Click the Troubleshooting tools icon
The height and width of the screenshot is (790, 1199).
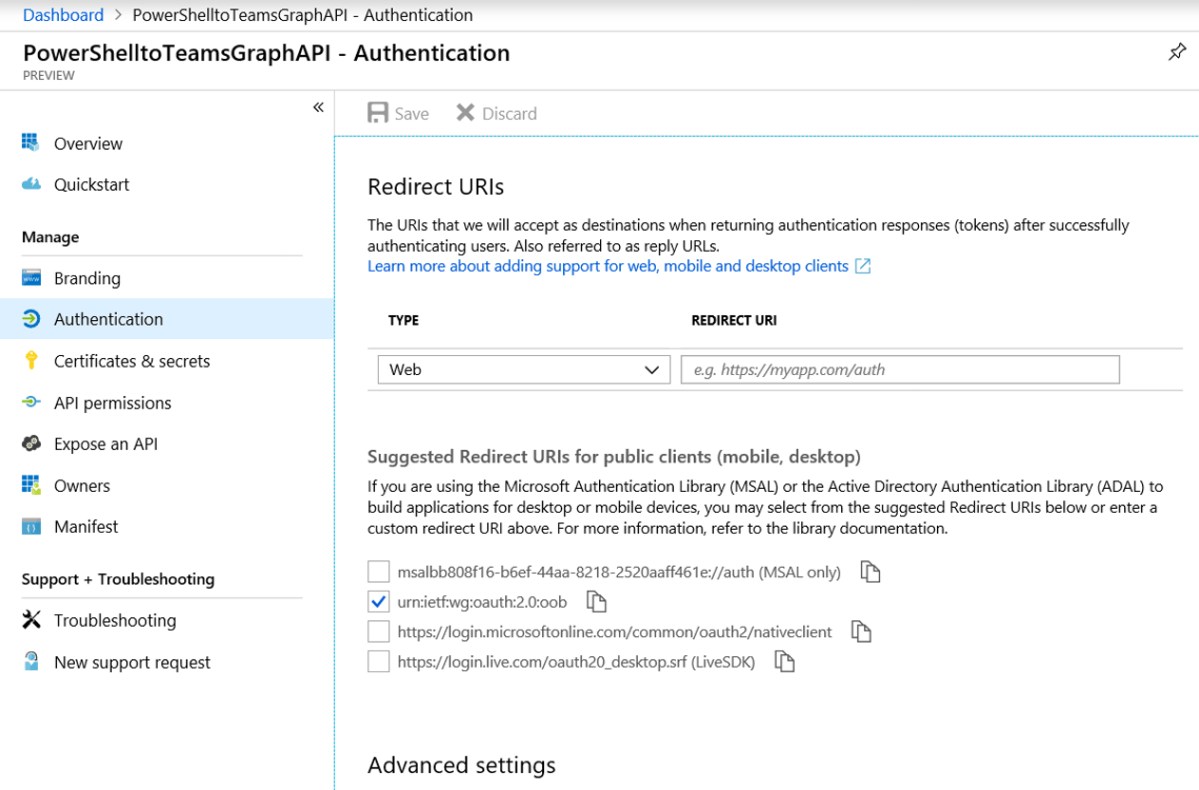coord(32,620)
